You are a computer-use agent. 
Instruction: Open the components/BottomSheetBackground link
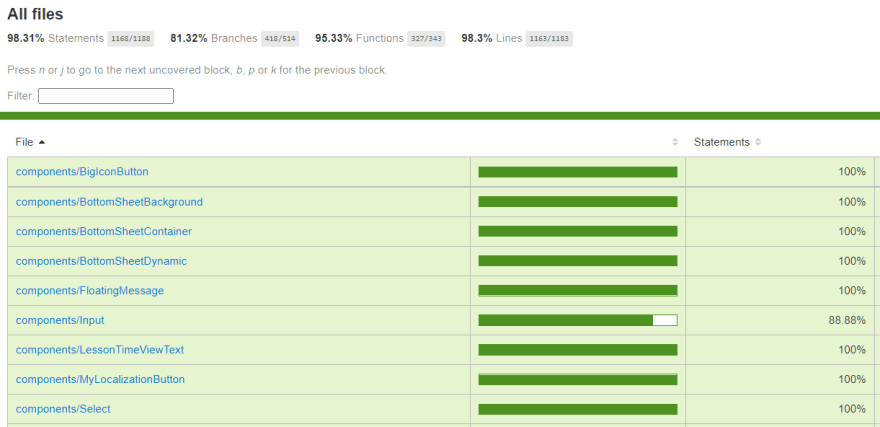click(x=109, y=202)
